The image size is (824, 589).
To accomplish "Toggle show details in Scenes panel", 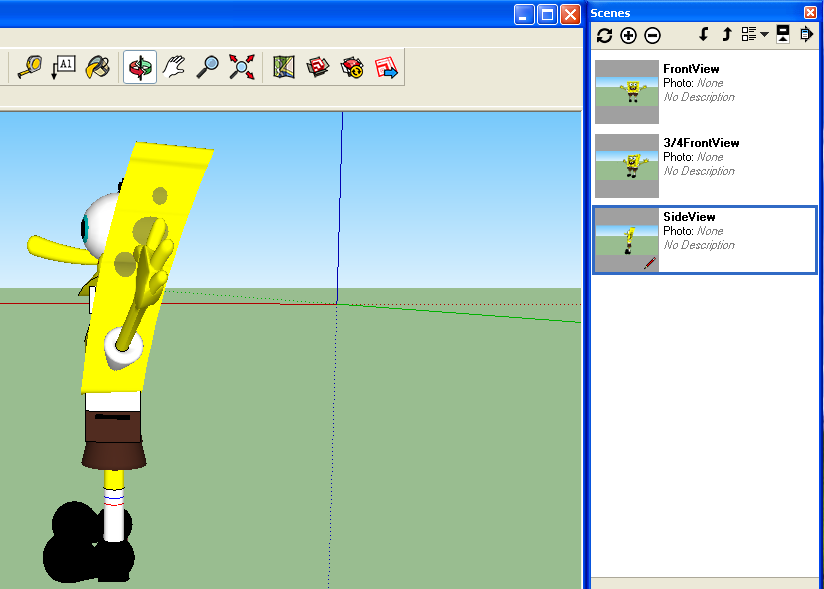I will pos(783,35).
